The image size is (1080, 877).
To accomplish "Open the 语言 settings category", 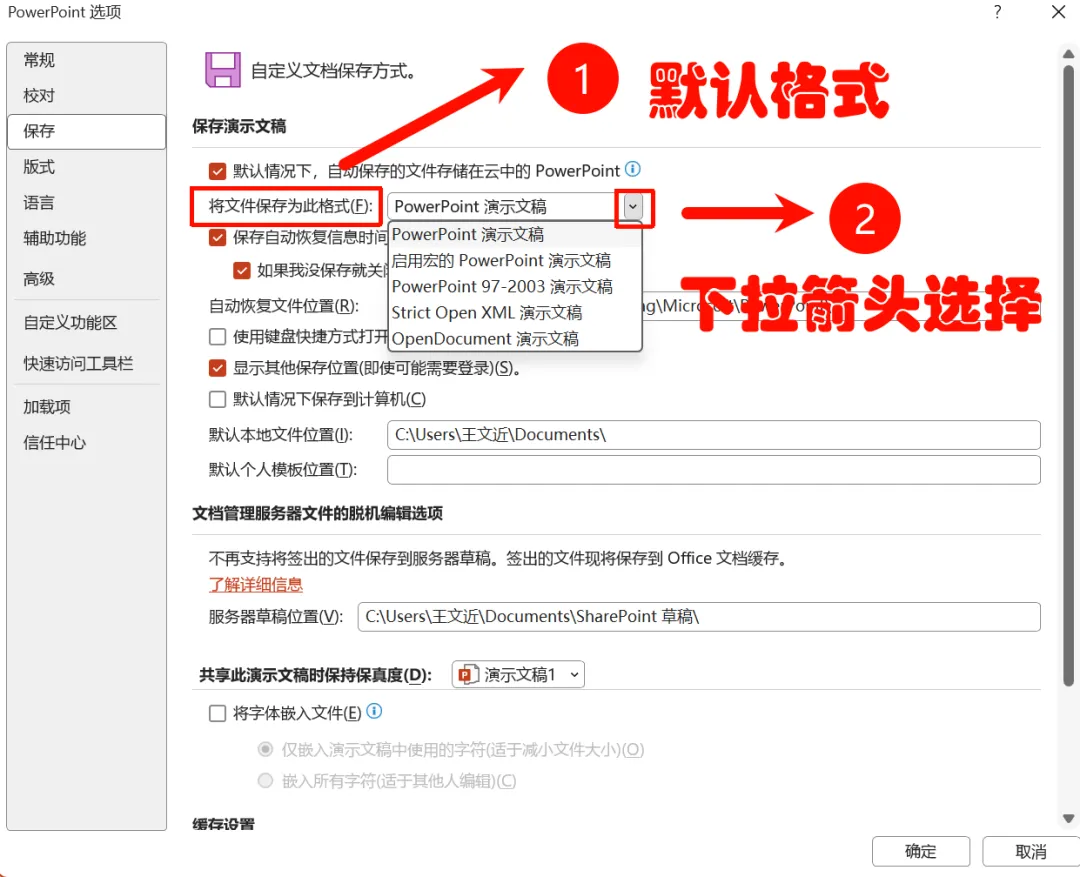I will coord(86,203).
